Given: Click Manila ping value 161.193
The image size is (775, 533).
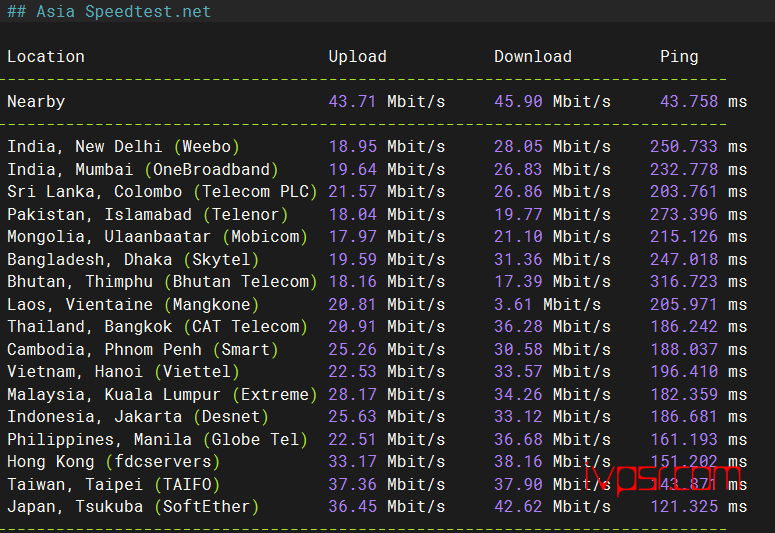Looking at the screenshot, I should (x=684, y=440).
